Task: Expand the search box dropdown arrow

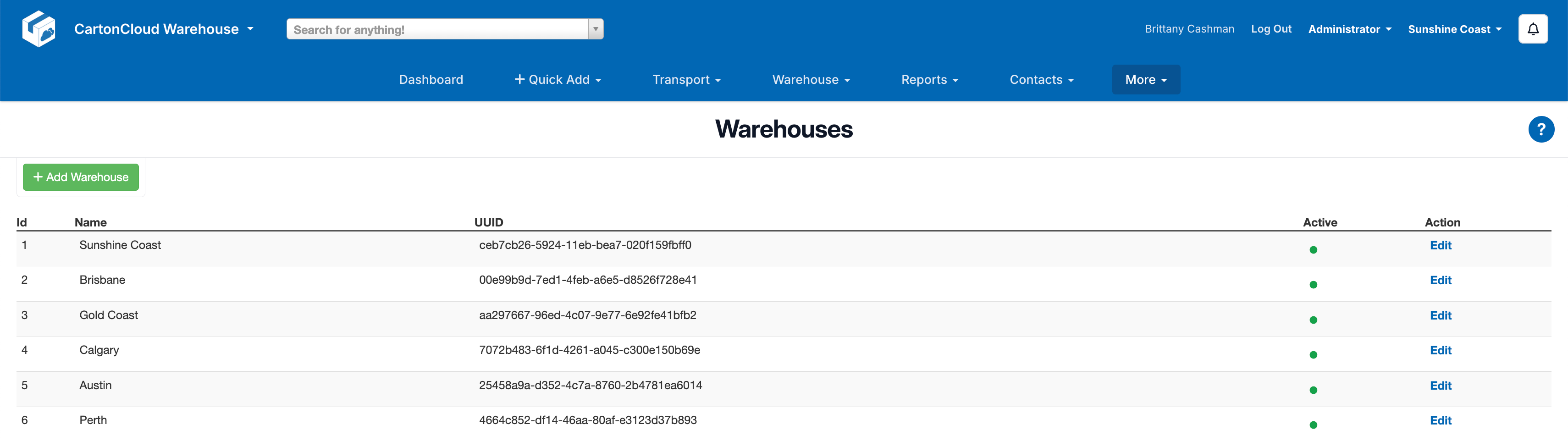Action: [x=595, y=29]
